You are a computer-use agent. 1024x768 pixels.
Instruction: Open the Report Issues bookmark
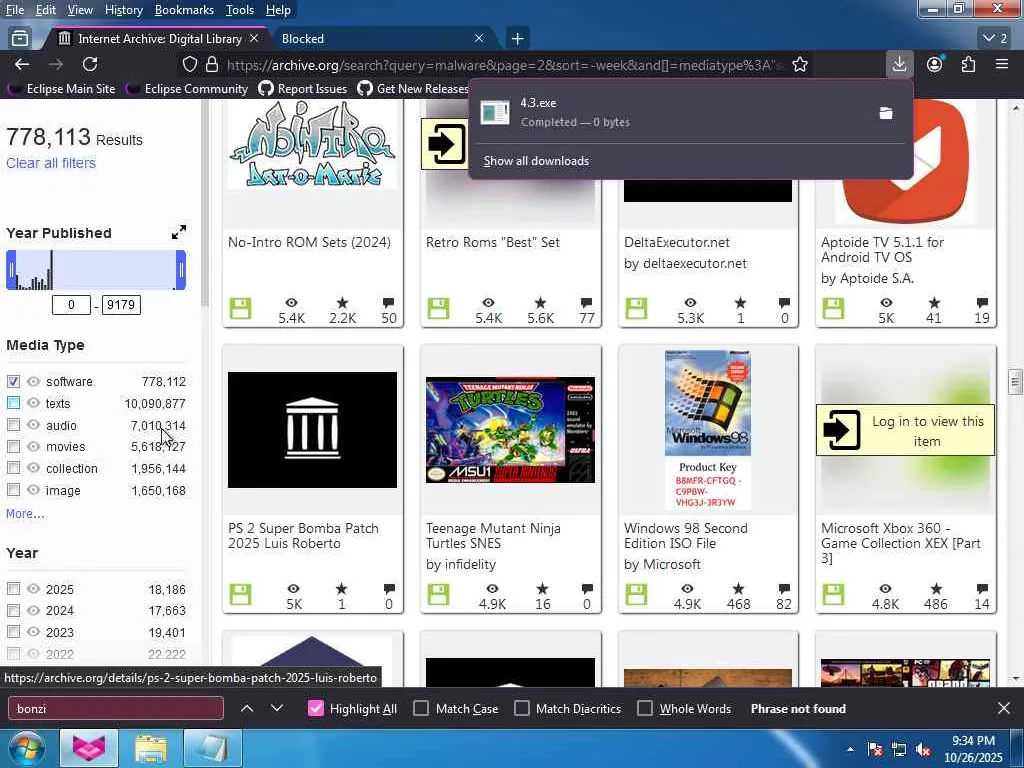tap(302, 89)
